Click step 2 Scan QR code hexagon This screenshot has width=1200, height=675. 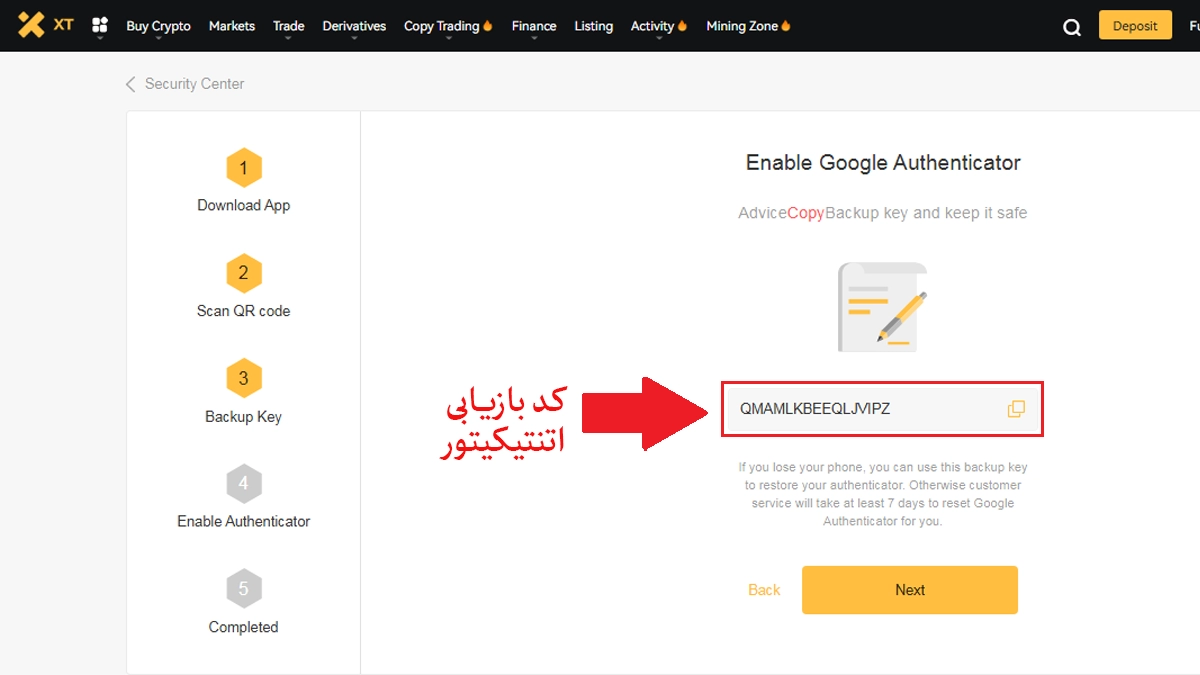(x=243, y=273)
